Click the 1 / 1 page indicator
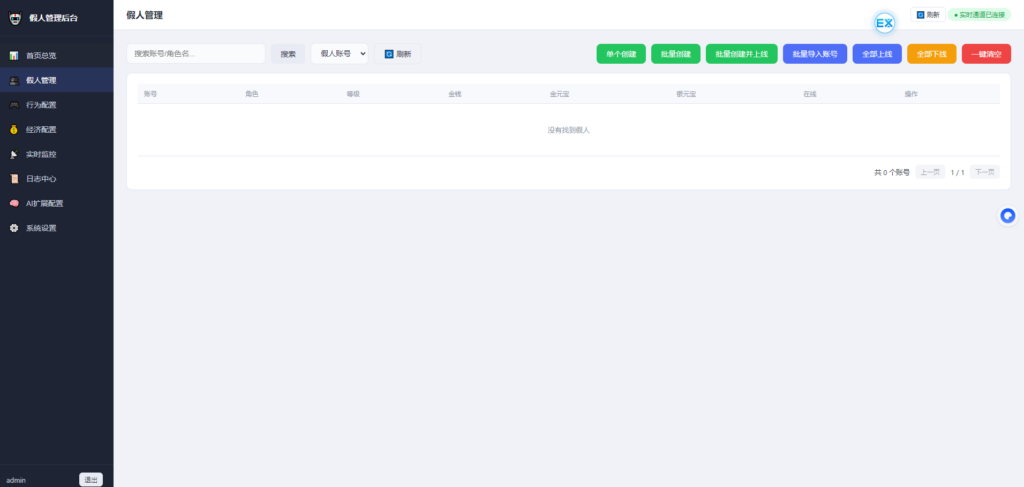The height and width of the screenshot is (487, 1024). point(957,172)
